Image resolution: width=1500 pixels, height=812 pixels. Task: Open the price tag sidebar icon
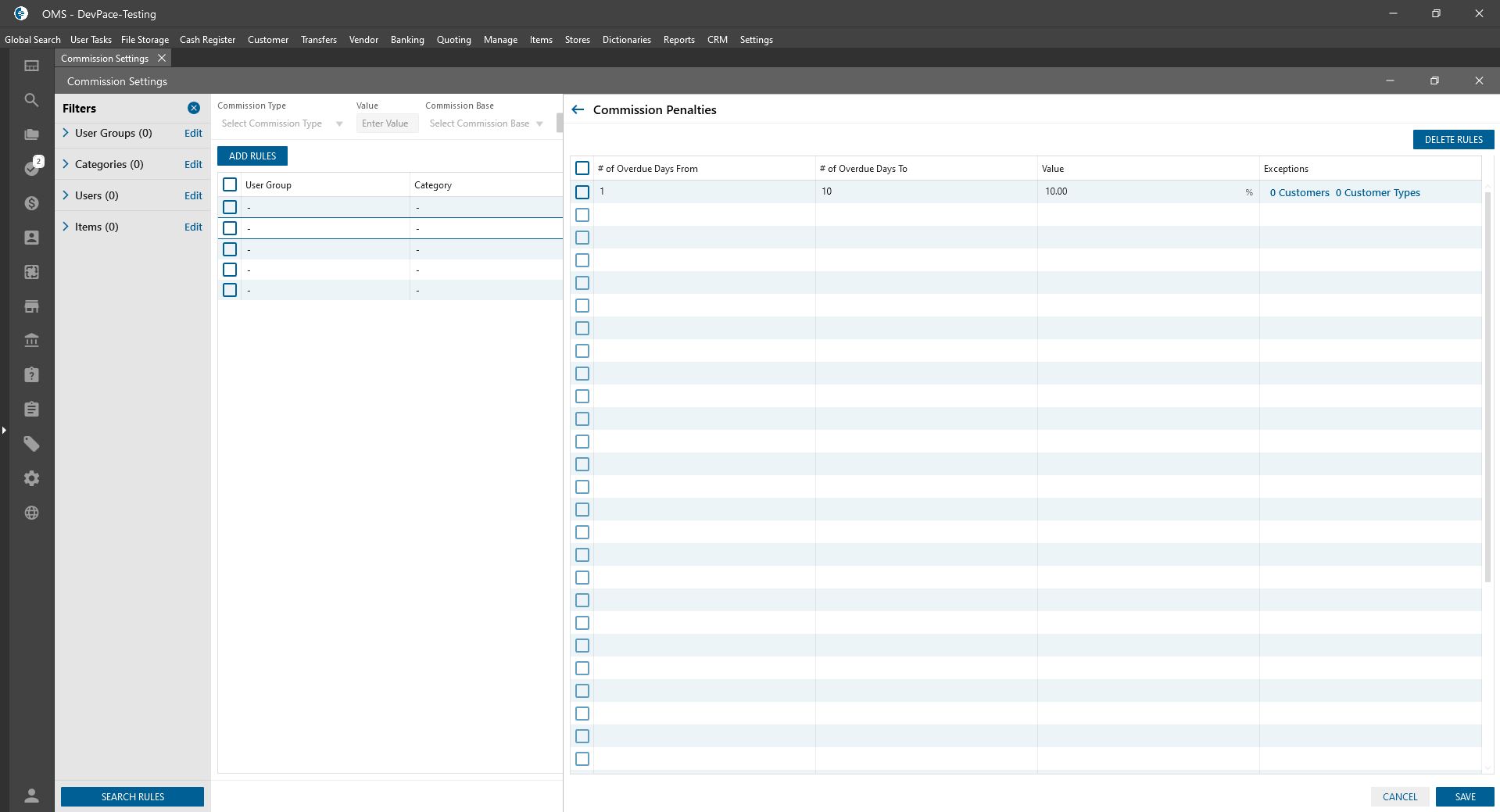click(x=31, y=444)
